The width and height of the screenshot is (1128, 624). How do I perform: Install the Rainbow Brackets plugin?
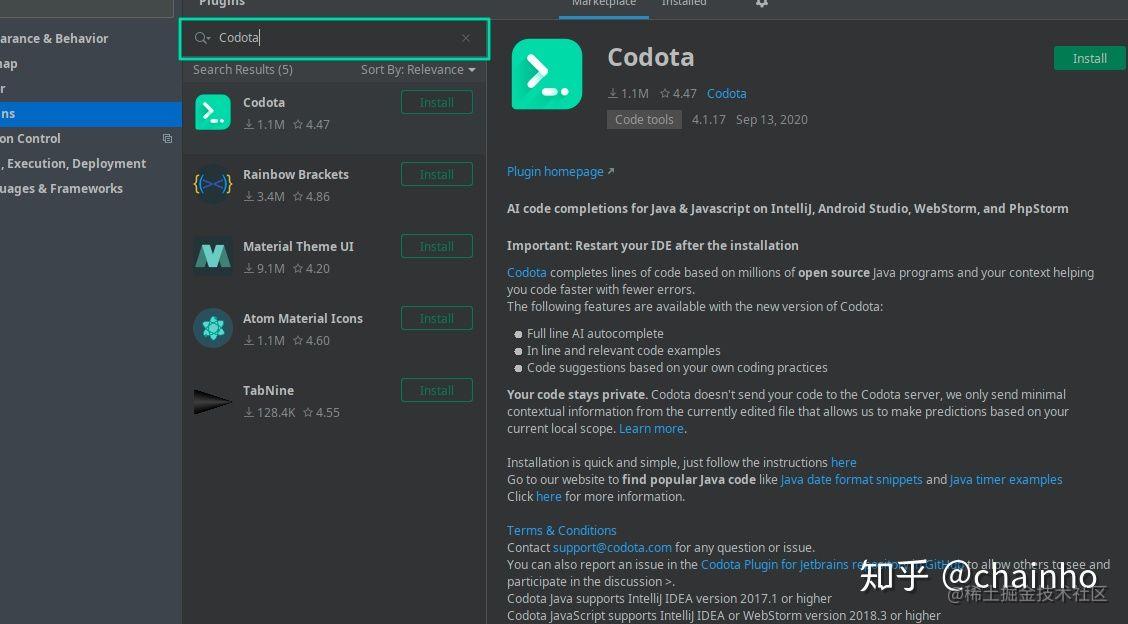tap(437, 174)
